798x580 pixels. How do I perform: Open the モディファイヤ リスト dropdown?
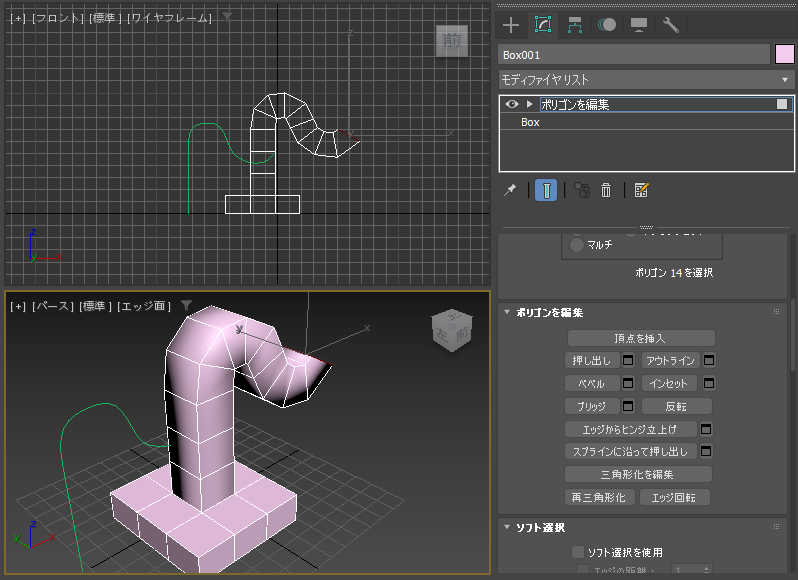point(646,80)
